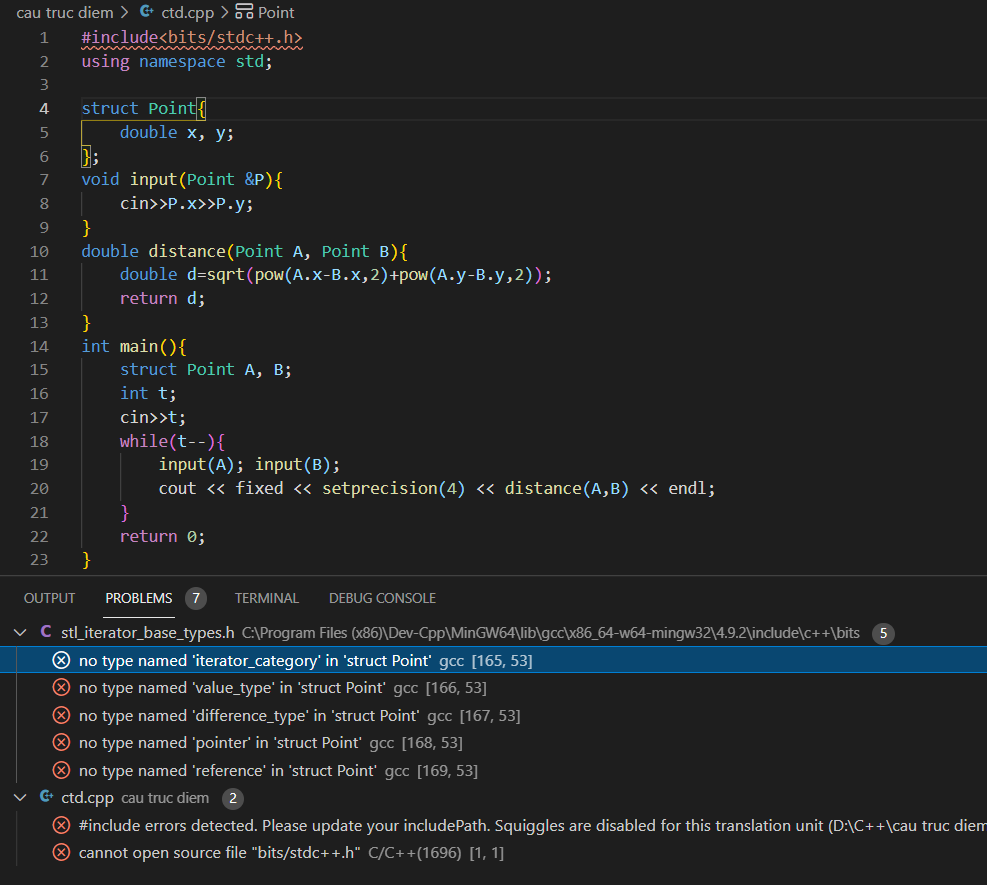Open the ctd.cpp breadcrumb dropdown

pyautogui.click(x=188, y=13)
